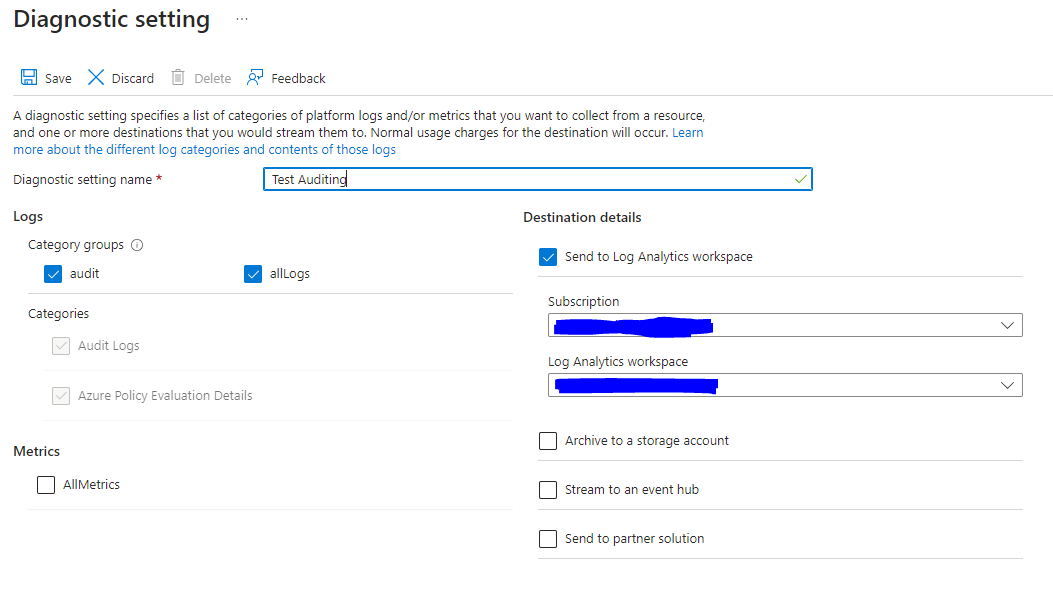The width and height of the screenshot is (1053, 589).
Task: Click the Save floppy disk icon
Action: point(29,78)
